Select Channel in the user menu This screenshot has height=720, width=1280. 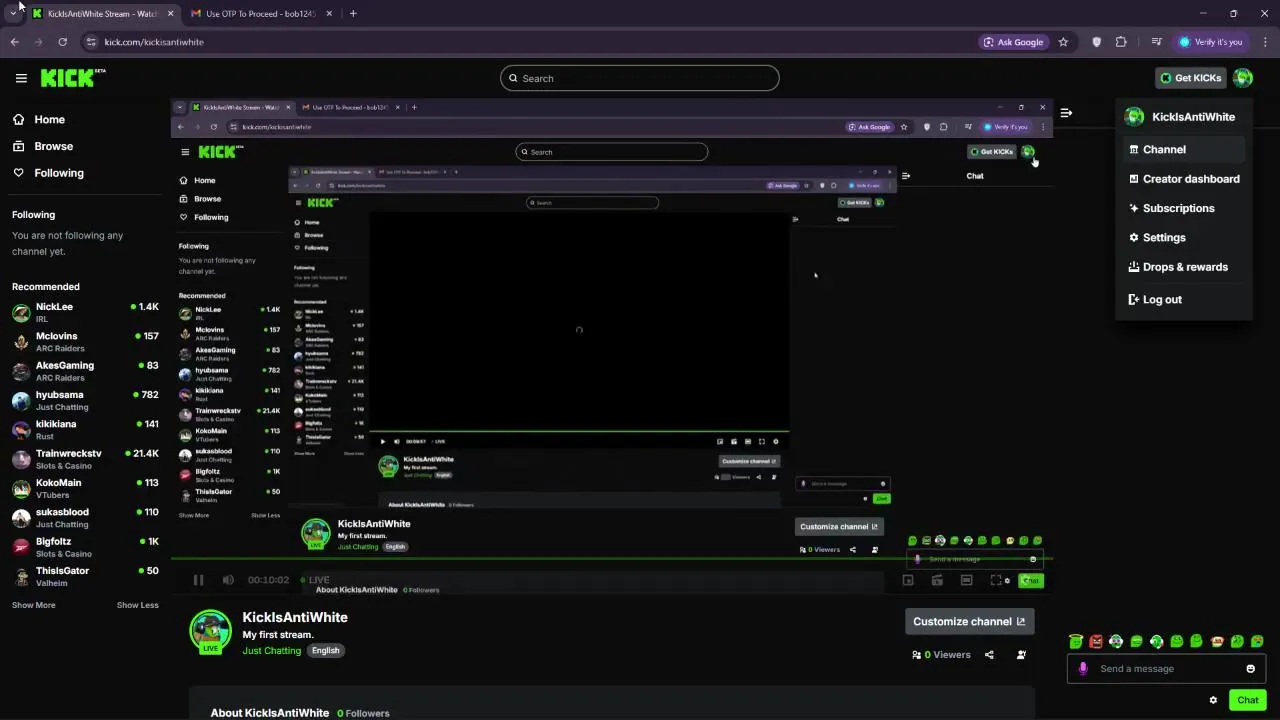(1183, 149)
